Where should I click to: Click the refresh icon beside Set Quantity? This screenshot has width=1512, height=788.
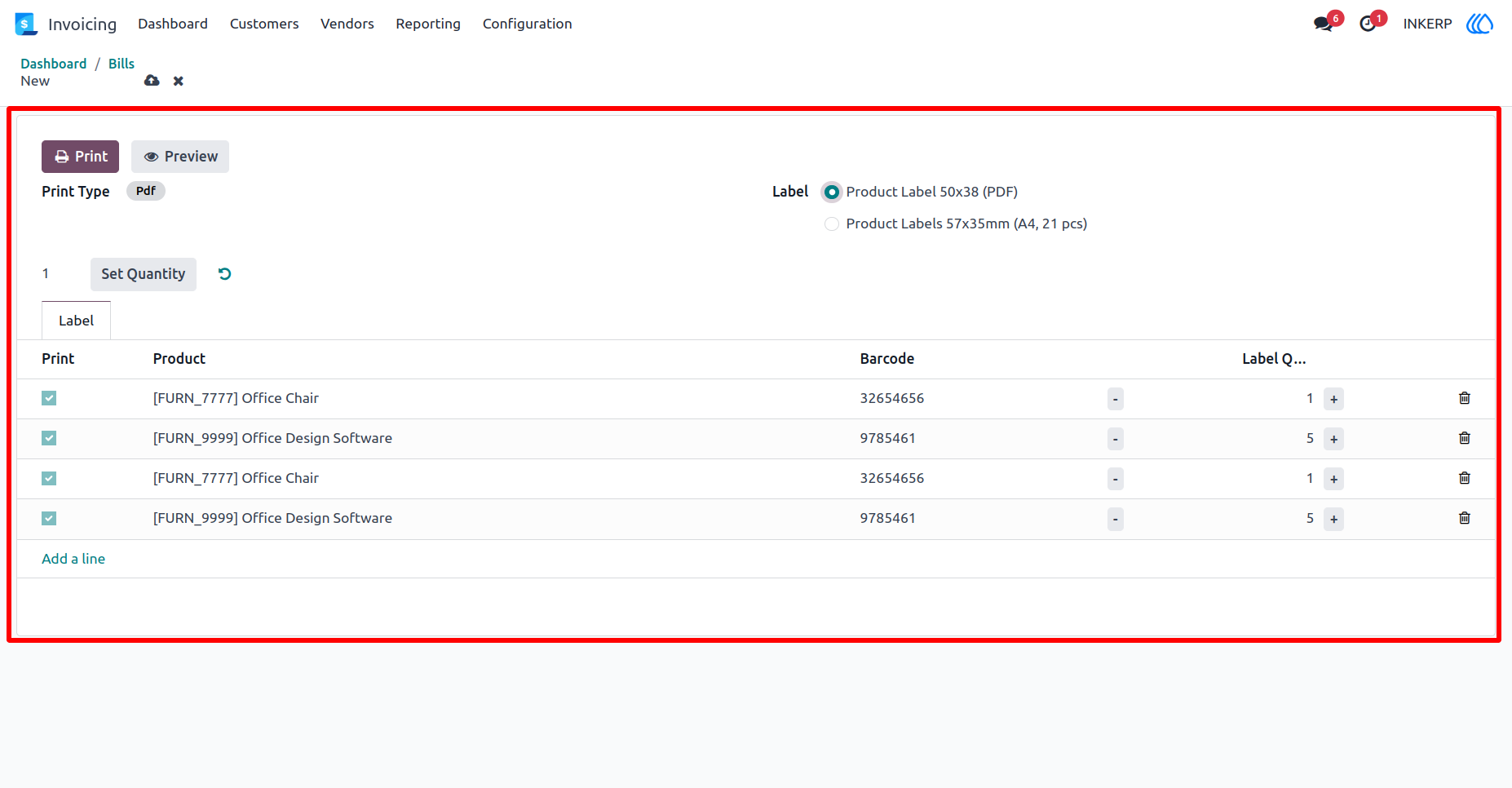[225, 274]
